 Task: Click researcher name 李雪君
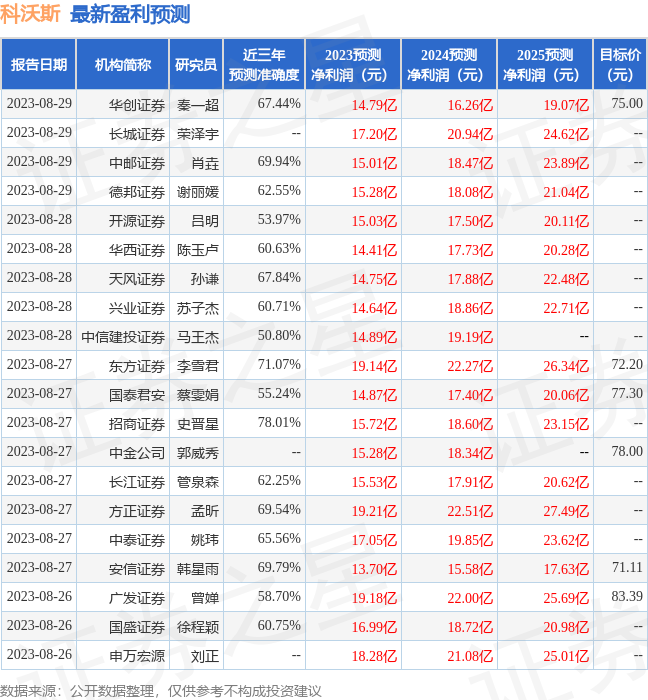pyautogui.click(x=198, y=367)
